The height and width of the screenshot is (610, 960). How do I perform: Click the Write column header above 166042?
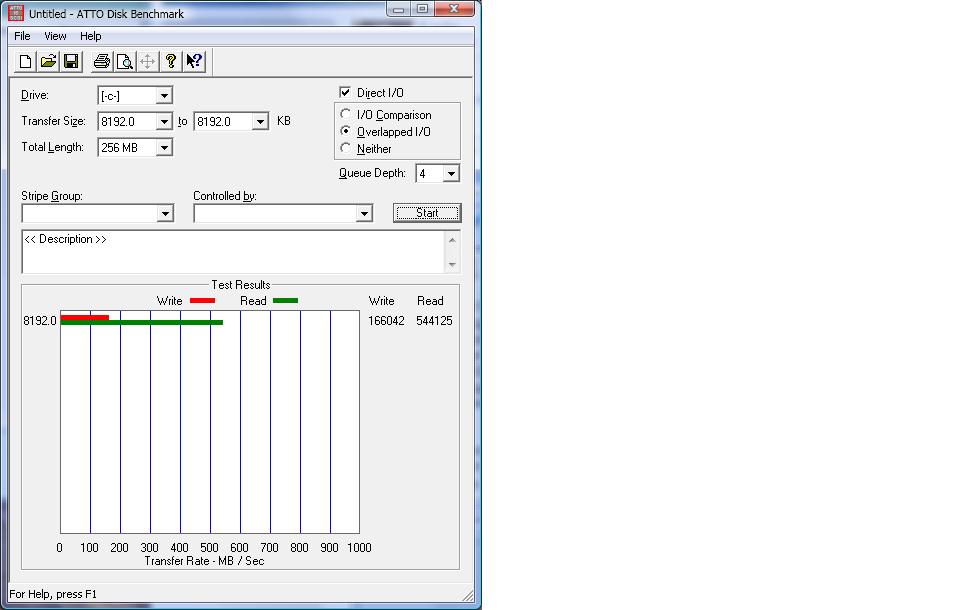pos(381,301)
